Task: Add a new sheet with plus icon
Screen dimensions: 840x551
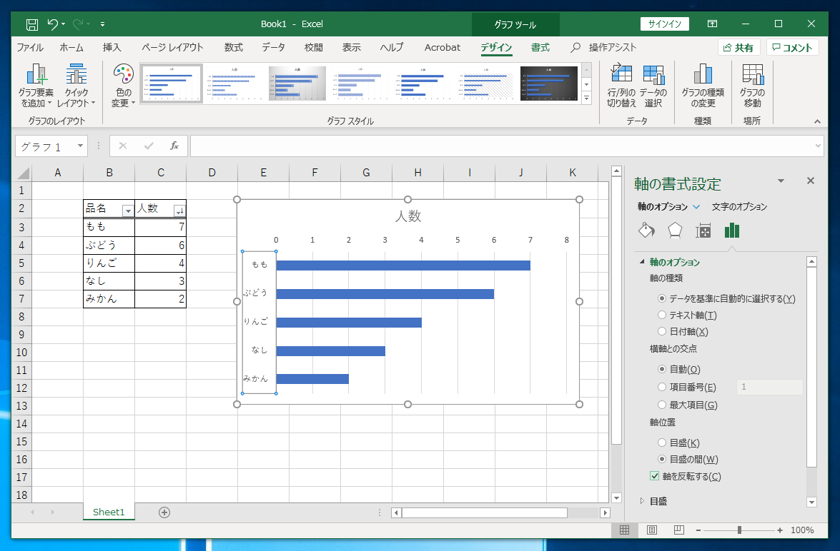Action: coord(164,512)
